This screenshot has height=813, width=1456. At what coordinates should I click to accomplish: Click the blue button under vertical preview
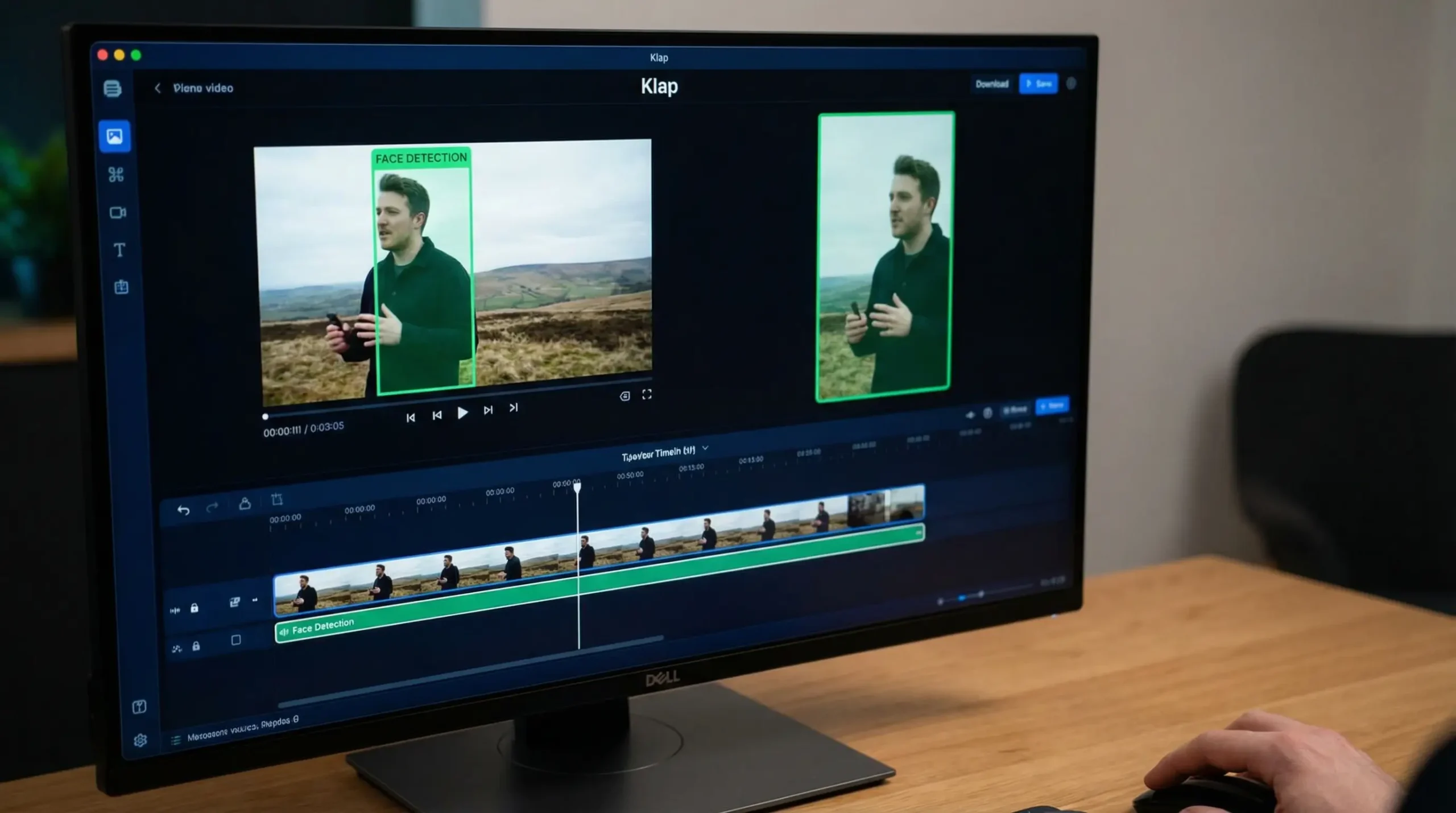1052,406
